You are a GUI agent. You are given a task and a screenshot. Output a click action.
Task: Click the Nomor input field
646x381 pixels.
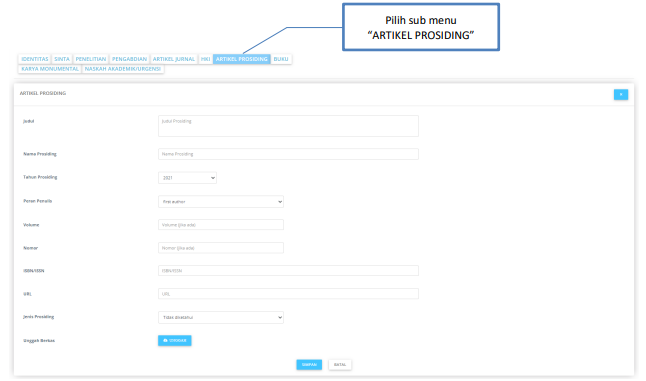pos(221,248)
